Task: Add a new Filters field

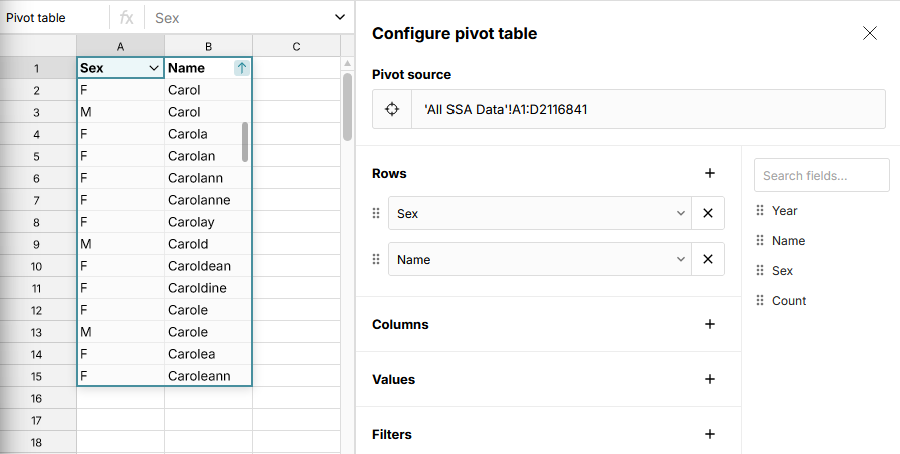Action: click(x=710, y=434)
